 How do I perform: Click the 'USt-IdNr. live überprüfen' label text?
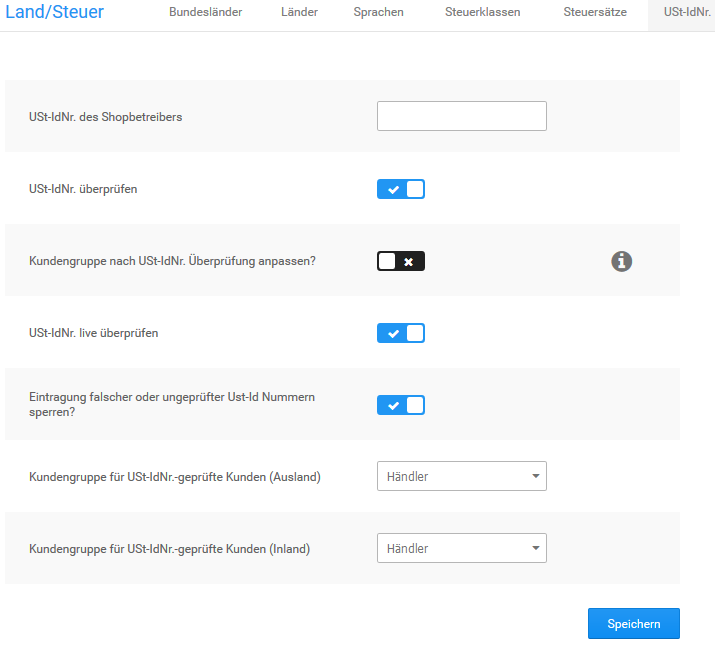[94, 333]
